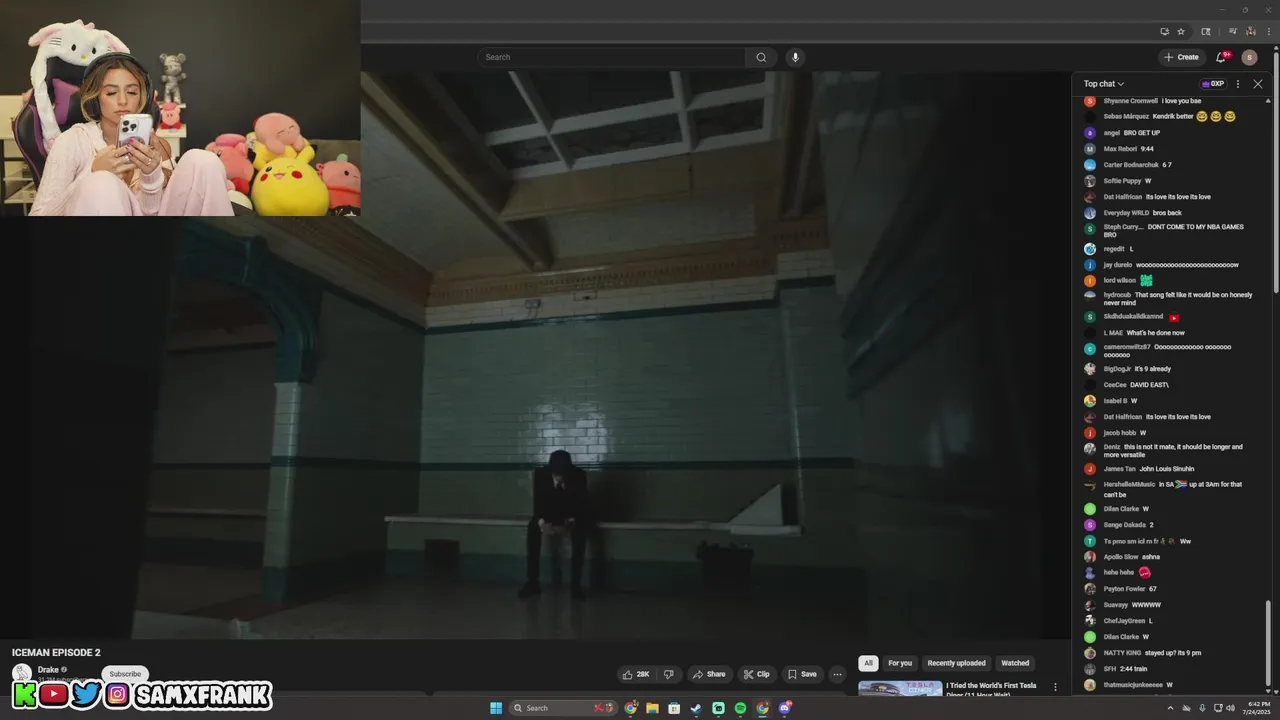Click BigDogJr's "it's 9 already" chat message
The height and width of the screenshot is (720, 1280).
coord(1152,369)
